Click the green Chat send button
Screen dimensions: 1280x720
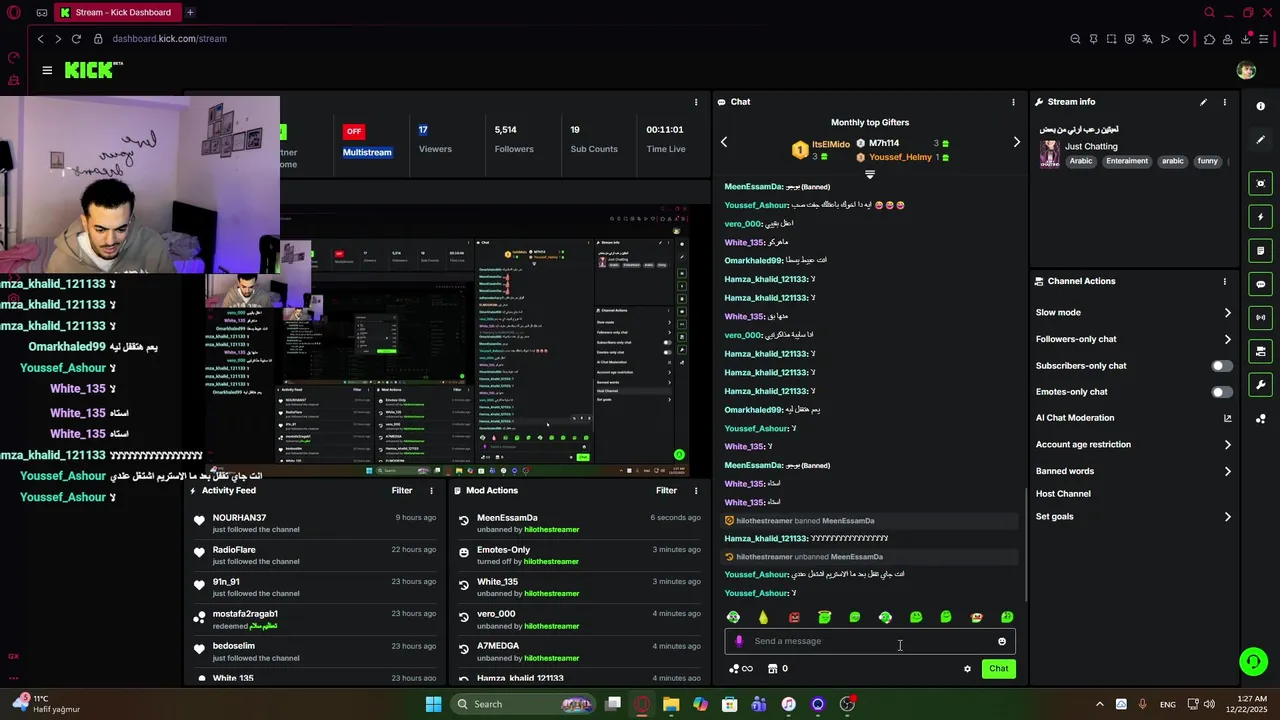tap(998, 669)
